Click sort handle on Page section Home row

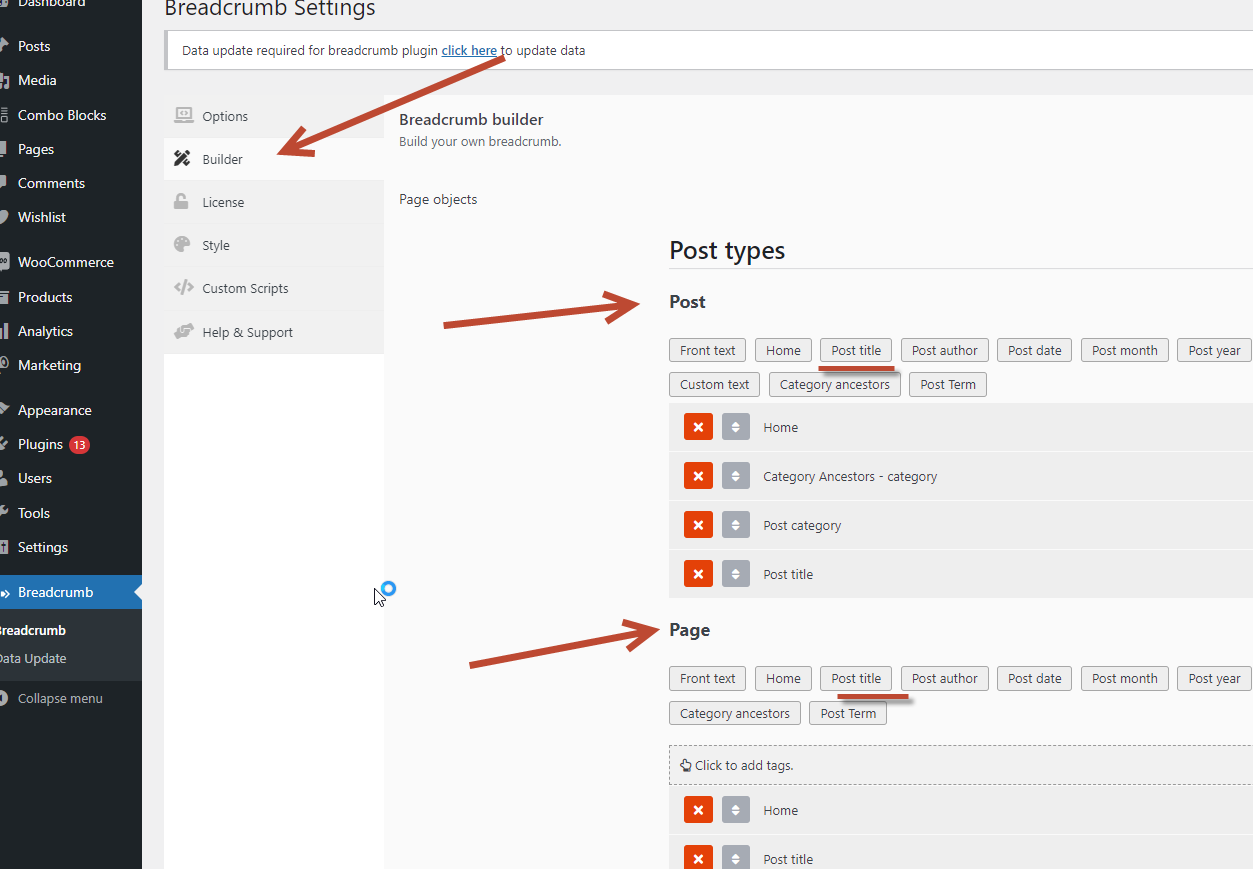coord(736,810)
